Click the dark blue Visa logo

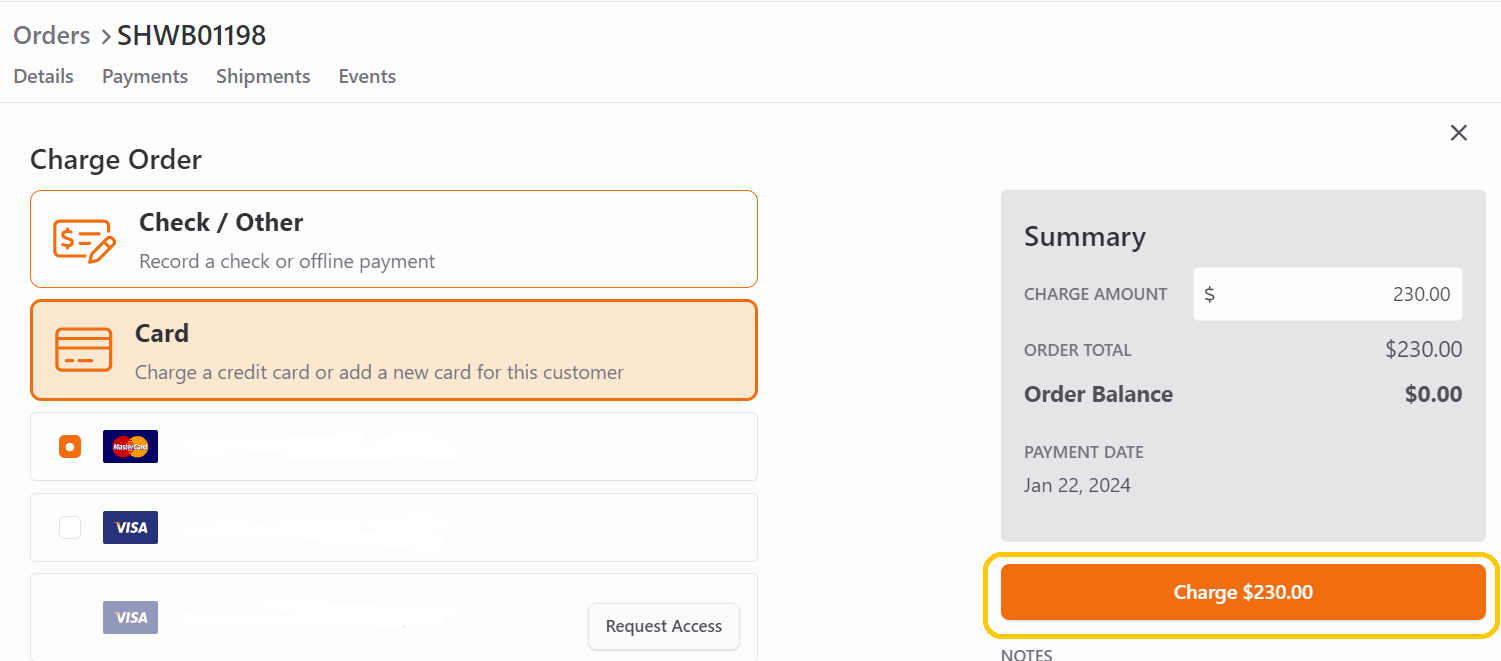[x=130, y=527]
